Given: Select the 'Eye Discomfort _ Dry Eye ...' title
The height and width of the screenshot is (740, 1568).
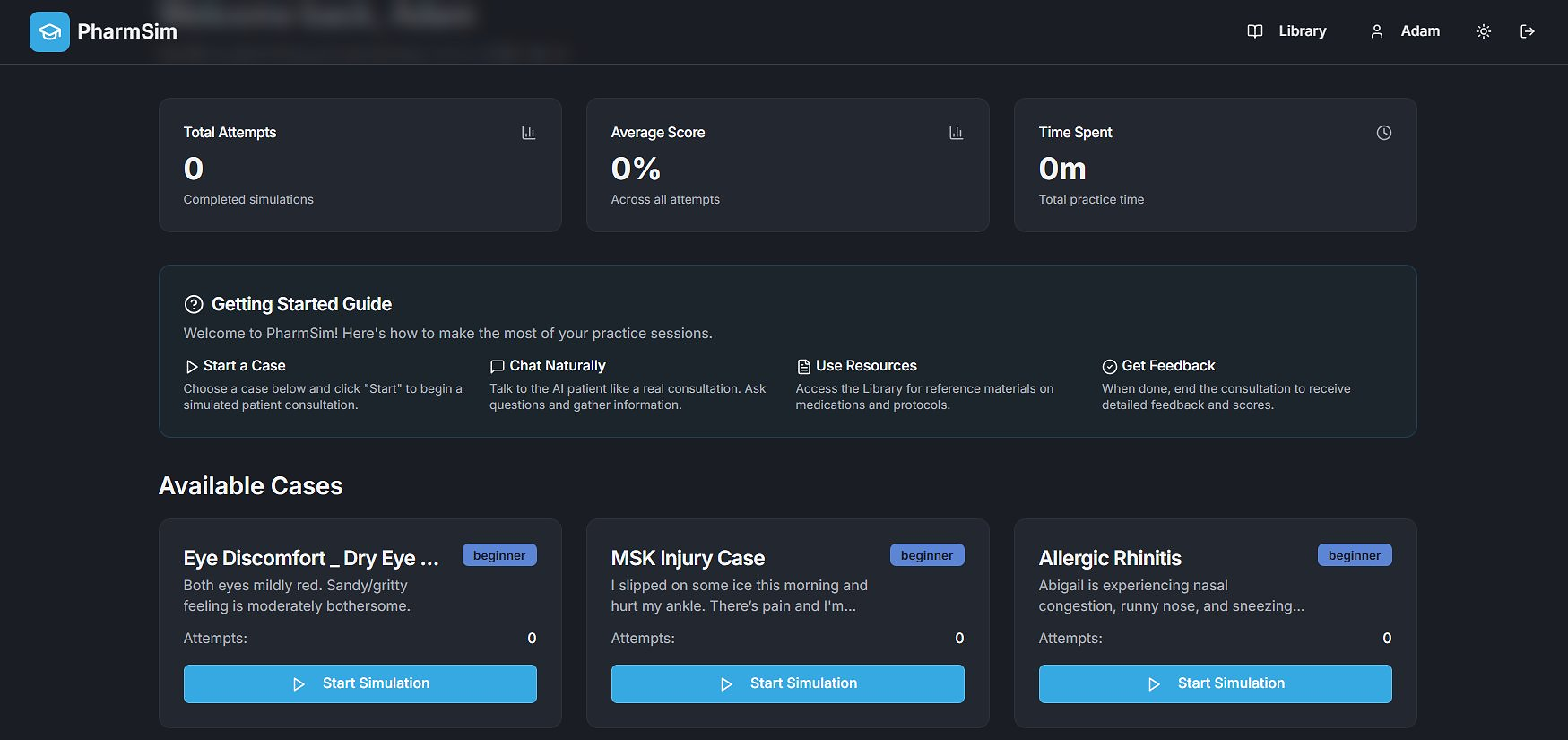Looking at the screenshot, I should [311, 558].
